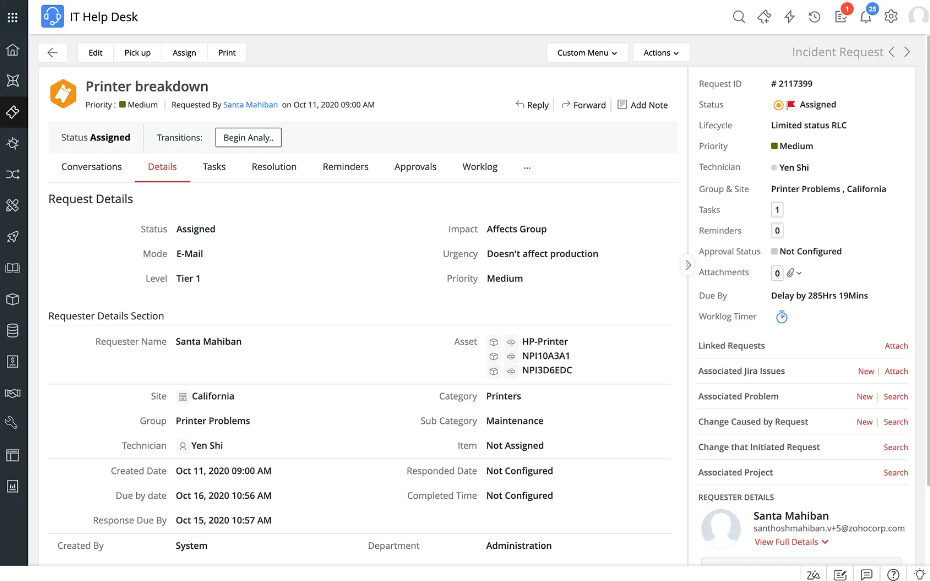This screenshot has width=930, height=581.
Task: Open the Tasks tab
Action: [214, 167]
